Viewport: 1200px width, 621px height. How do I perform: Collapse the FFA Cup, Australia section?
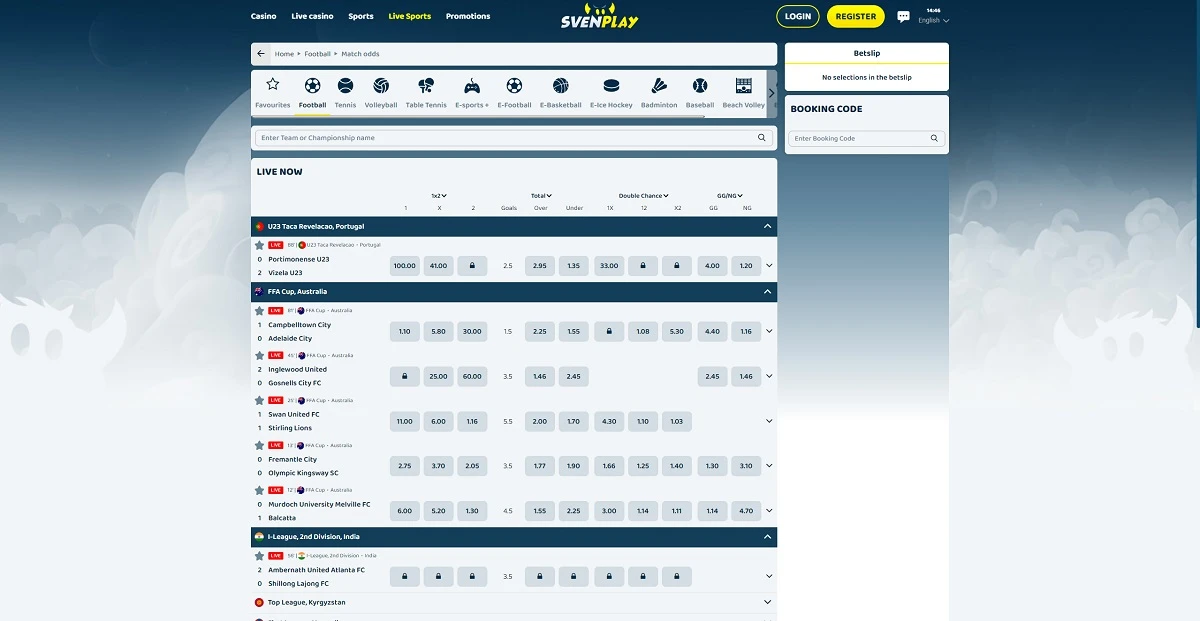767,292
